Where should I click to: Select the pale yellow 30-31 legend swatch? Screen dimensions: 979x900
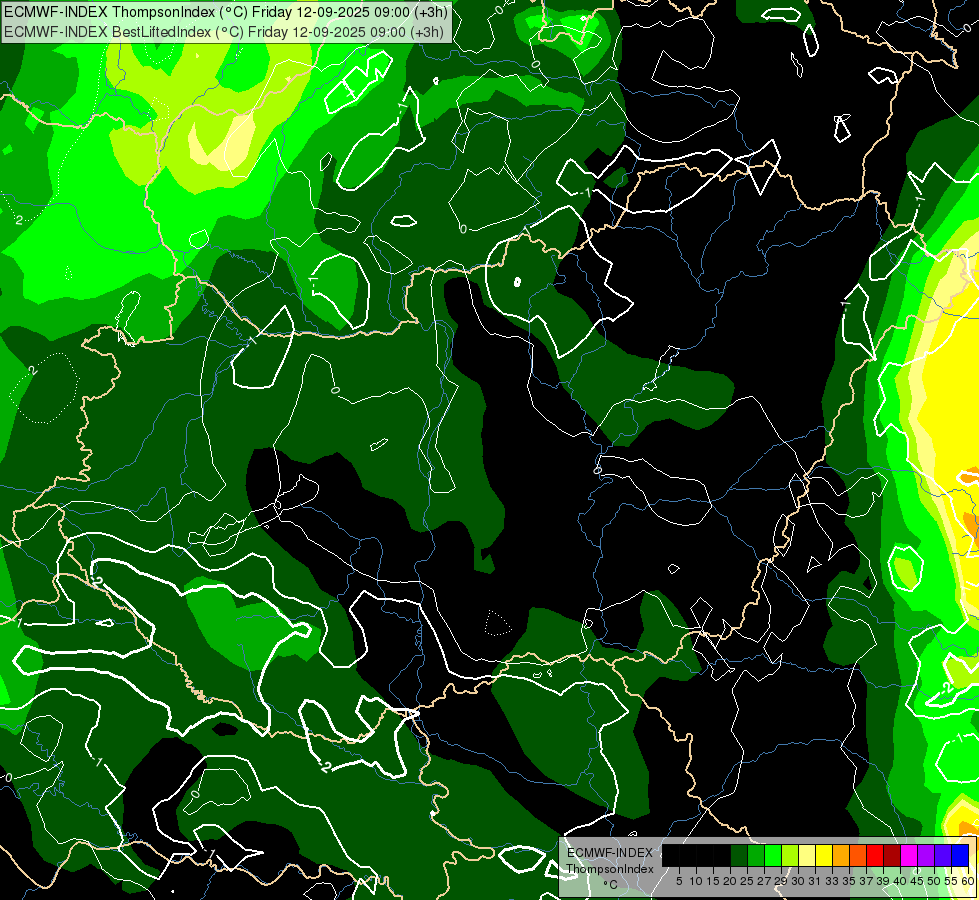[807, 856]
